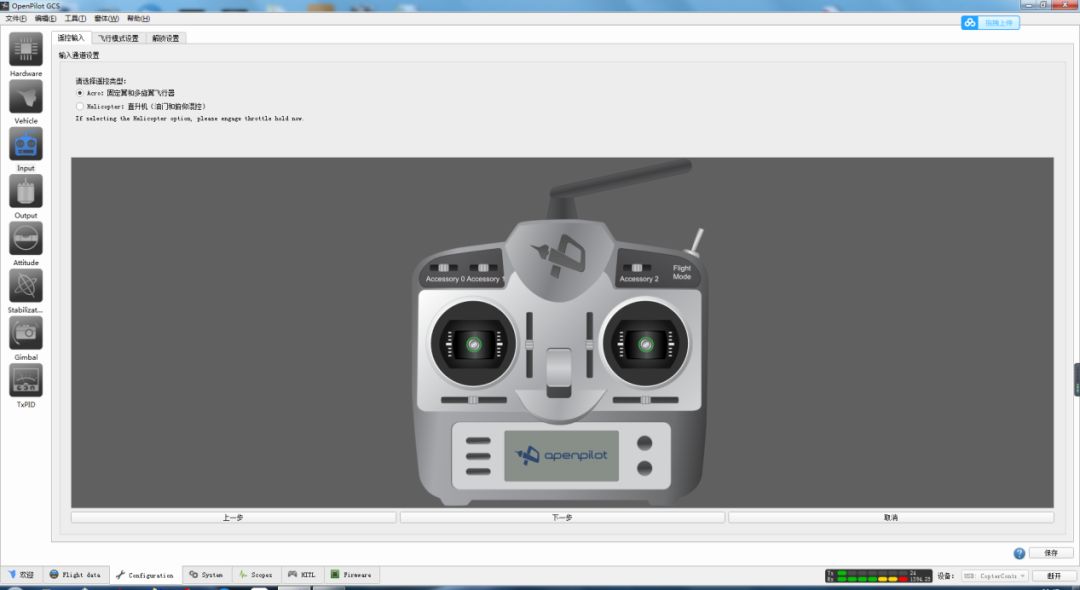This screenshot has height=590, width=1080.
Task: Open the 窗体 (Window) menu
Action: tap(106, 19)
